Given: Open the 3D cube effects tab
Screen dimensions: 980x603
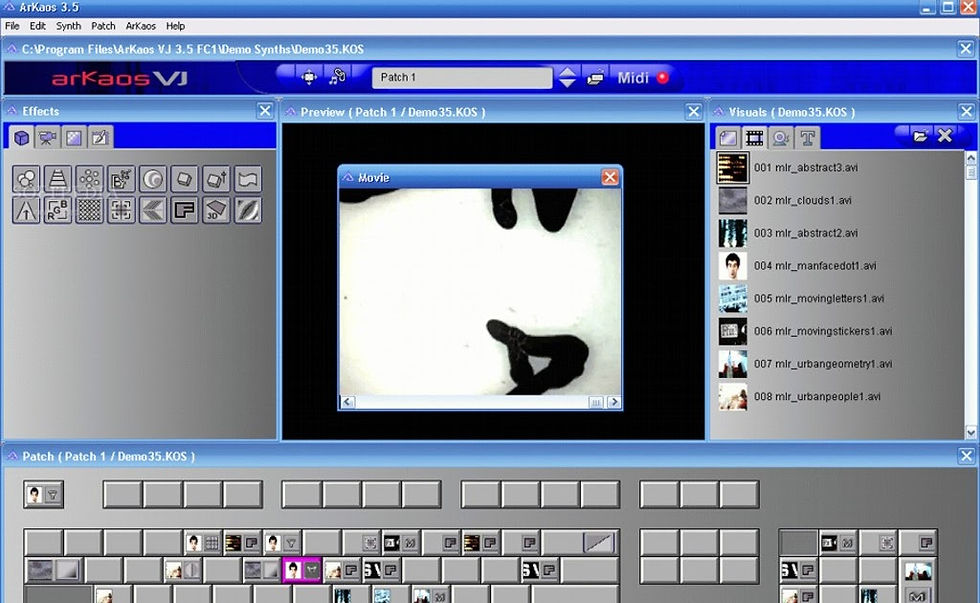Looking at the screenshot, I should tap(21, 137).
